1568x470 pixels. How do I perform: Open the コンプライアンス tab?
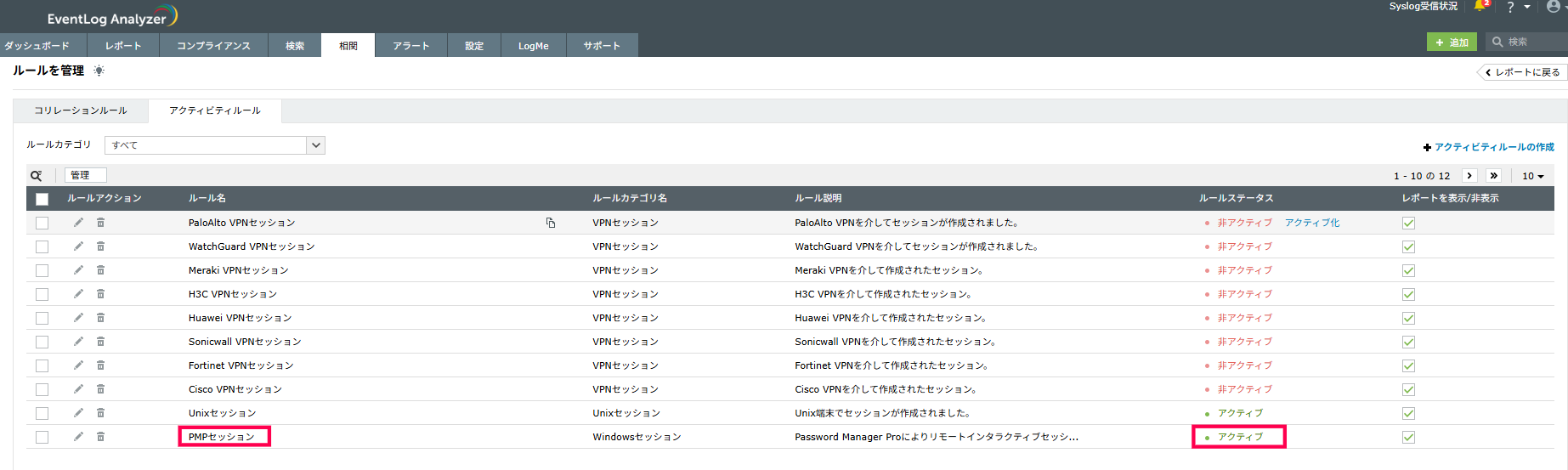213,46
